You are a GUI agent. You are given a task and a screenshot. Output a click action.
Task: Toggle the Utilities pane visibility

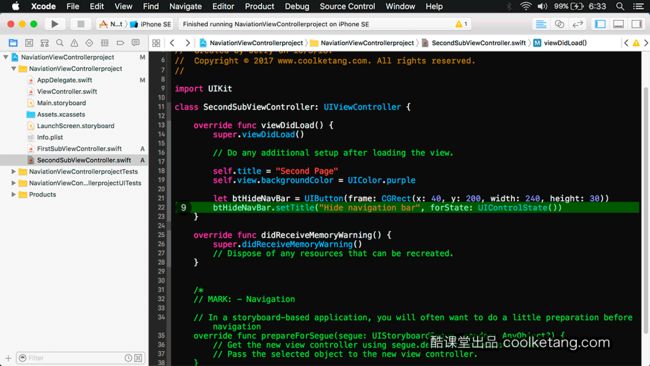[637, 24]
